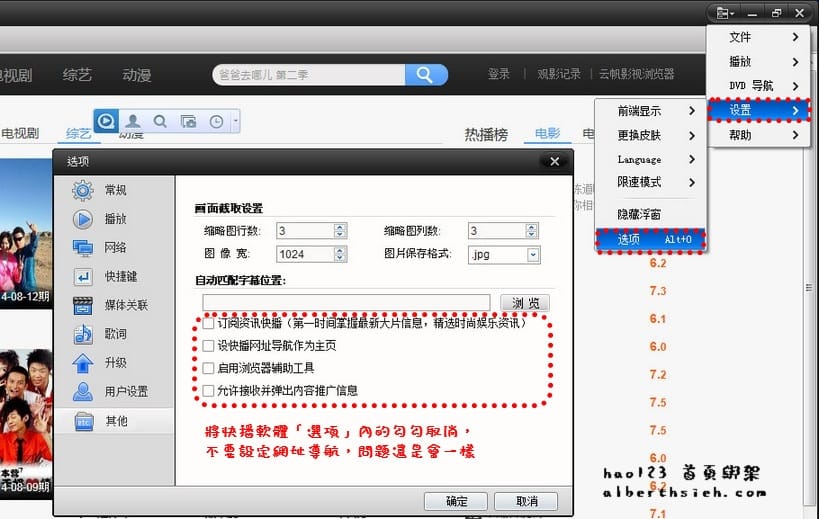Click the 缩略图列数 number field
819x519 pixels.
497,231
